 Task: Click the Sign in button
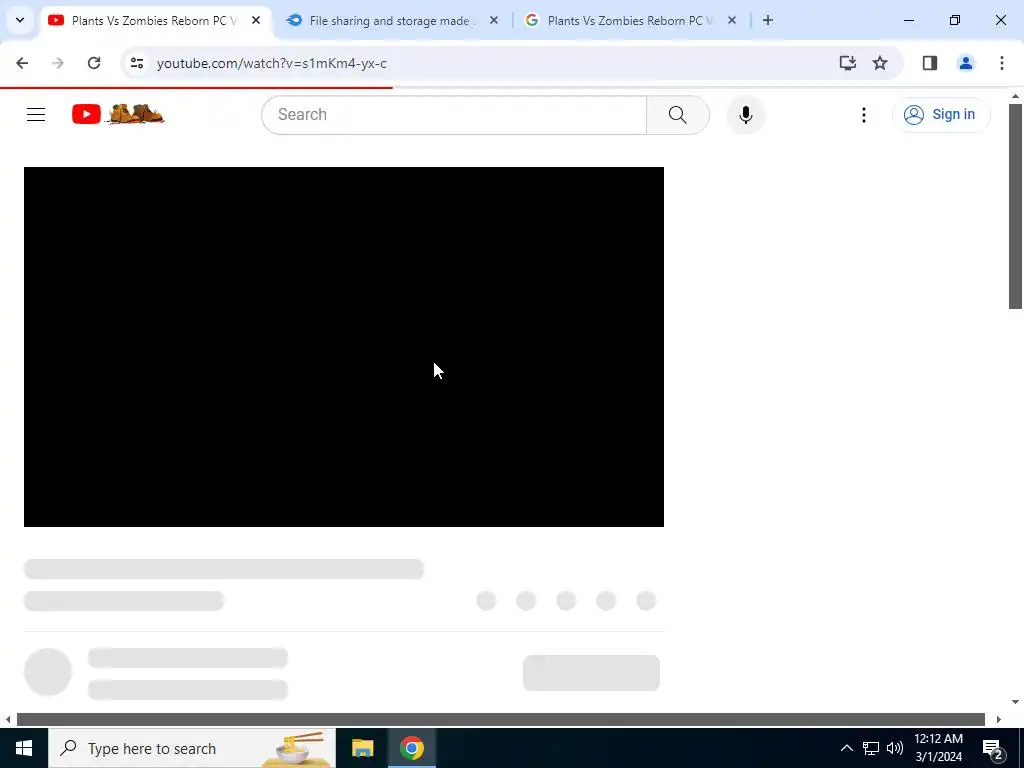(940, 114)
